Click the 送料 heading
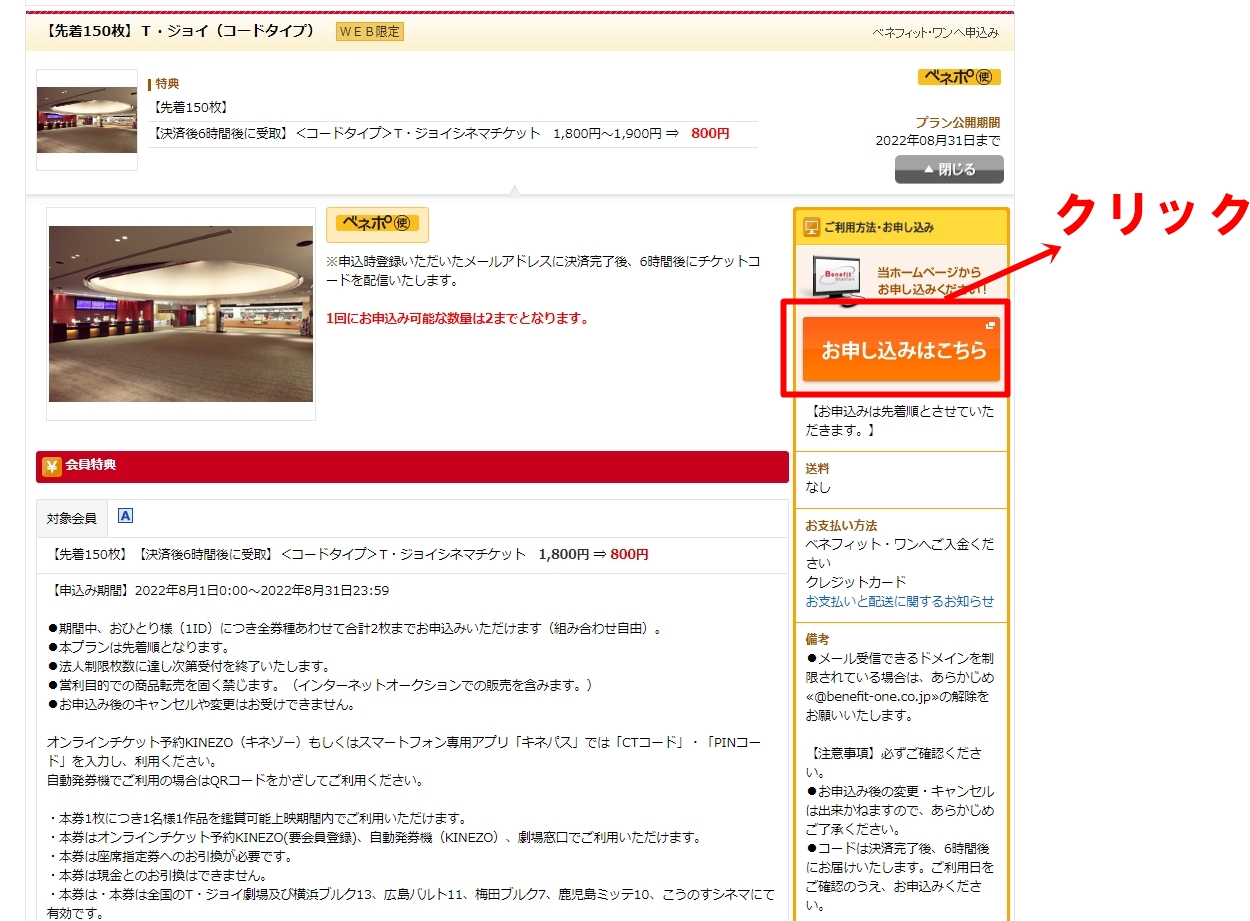 pyautogui.click(x=817, y=468)
